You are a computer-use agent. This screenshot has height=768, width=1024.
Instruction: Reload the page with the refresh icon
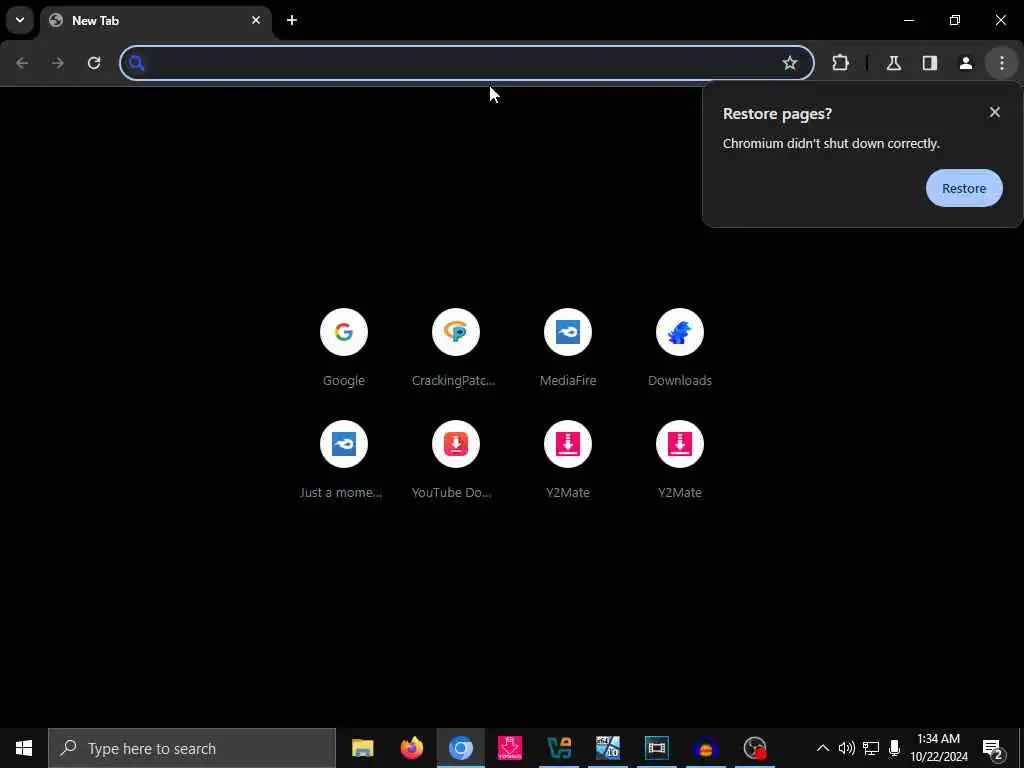pyautogui.click(x=94, y=63)
